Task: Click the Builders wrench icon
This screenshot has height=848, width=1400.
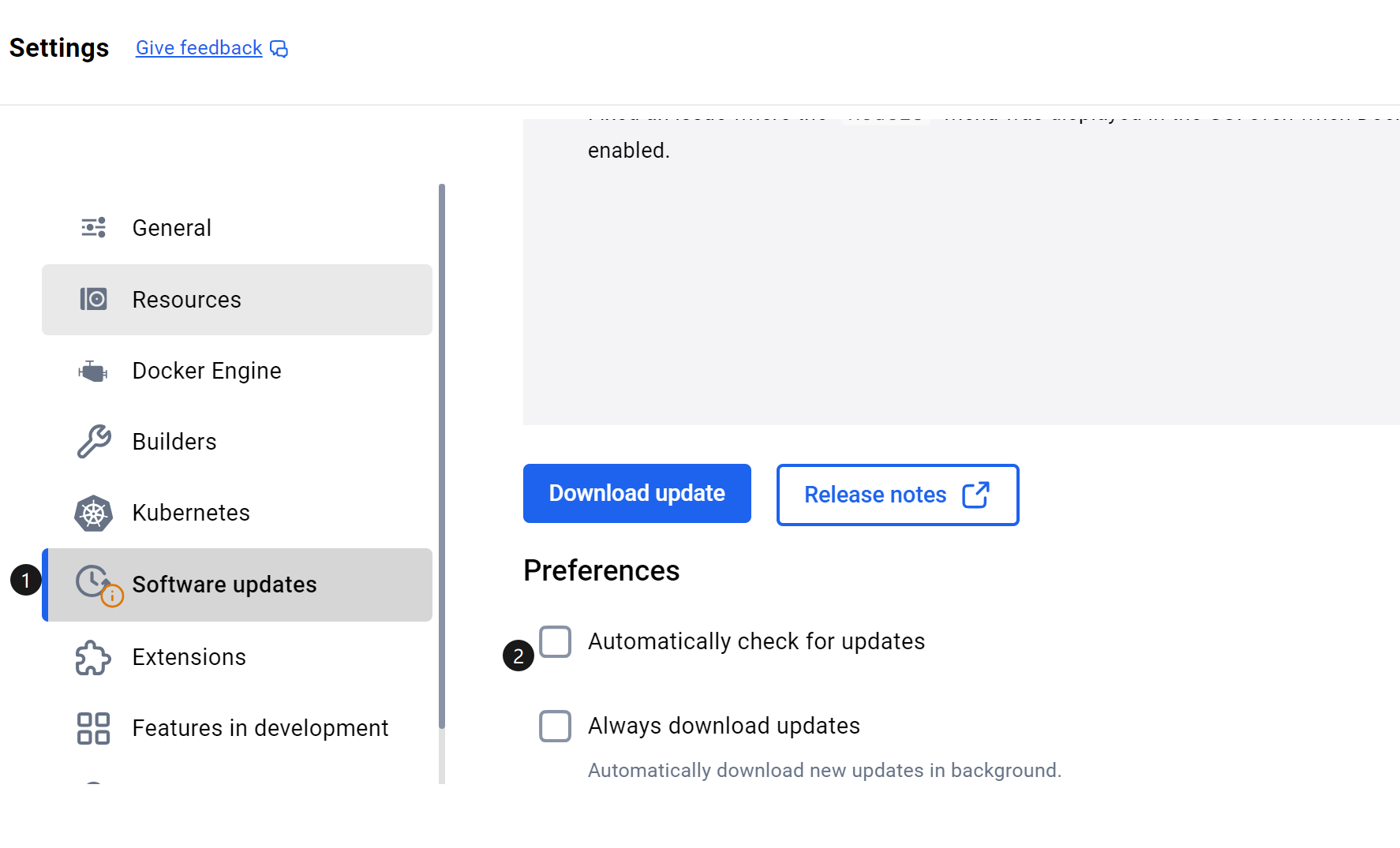Action: pyautogui.click(x=93, y=442)
